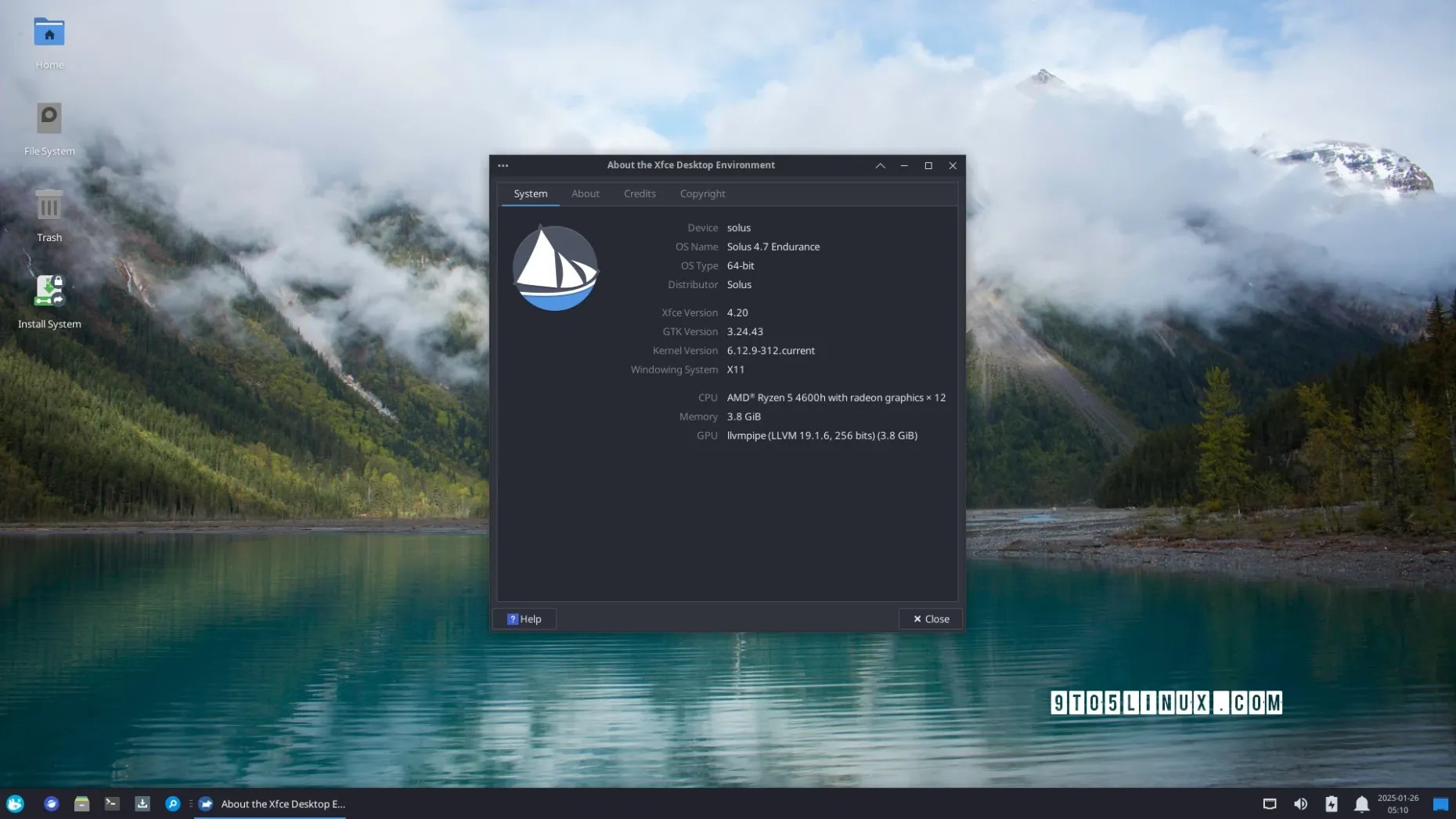Switch workspaces using the workspace switcher
Screen dimensions: 1456x819
[1443, 804]
